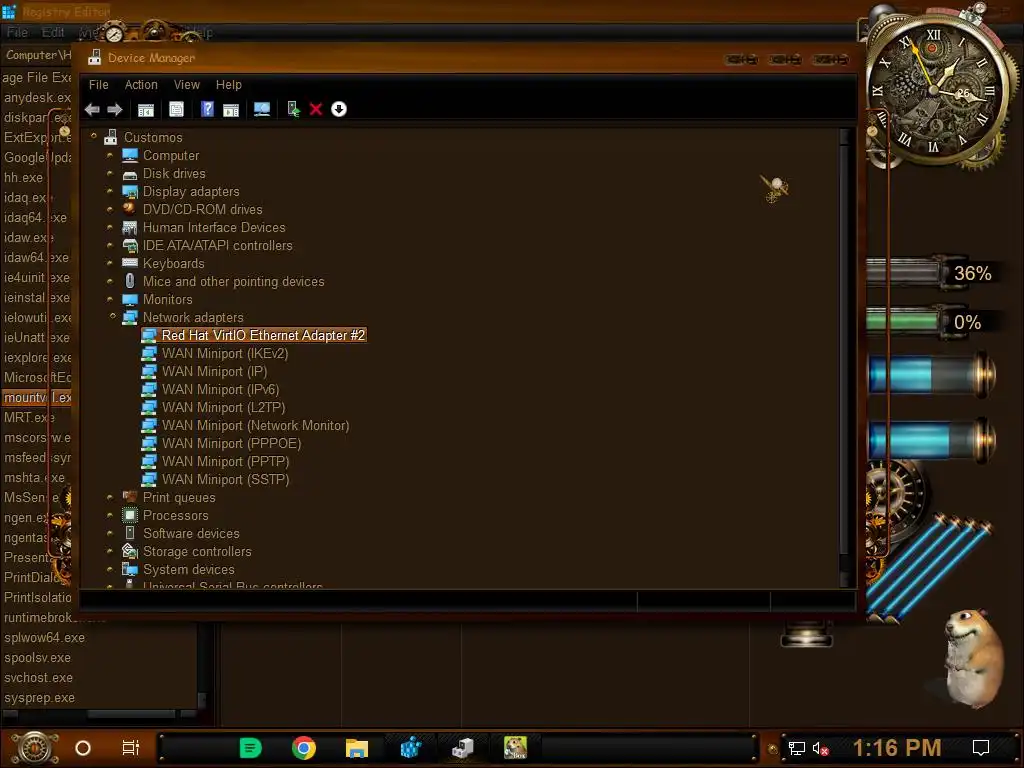Screen dimensions: 1024x768
Task: Select WAN Miniport (SSTP)
Action: [x=225, y=479]
